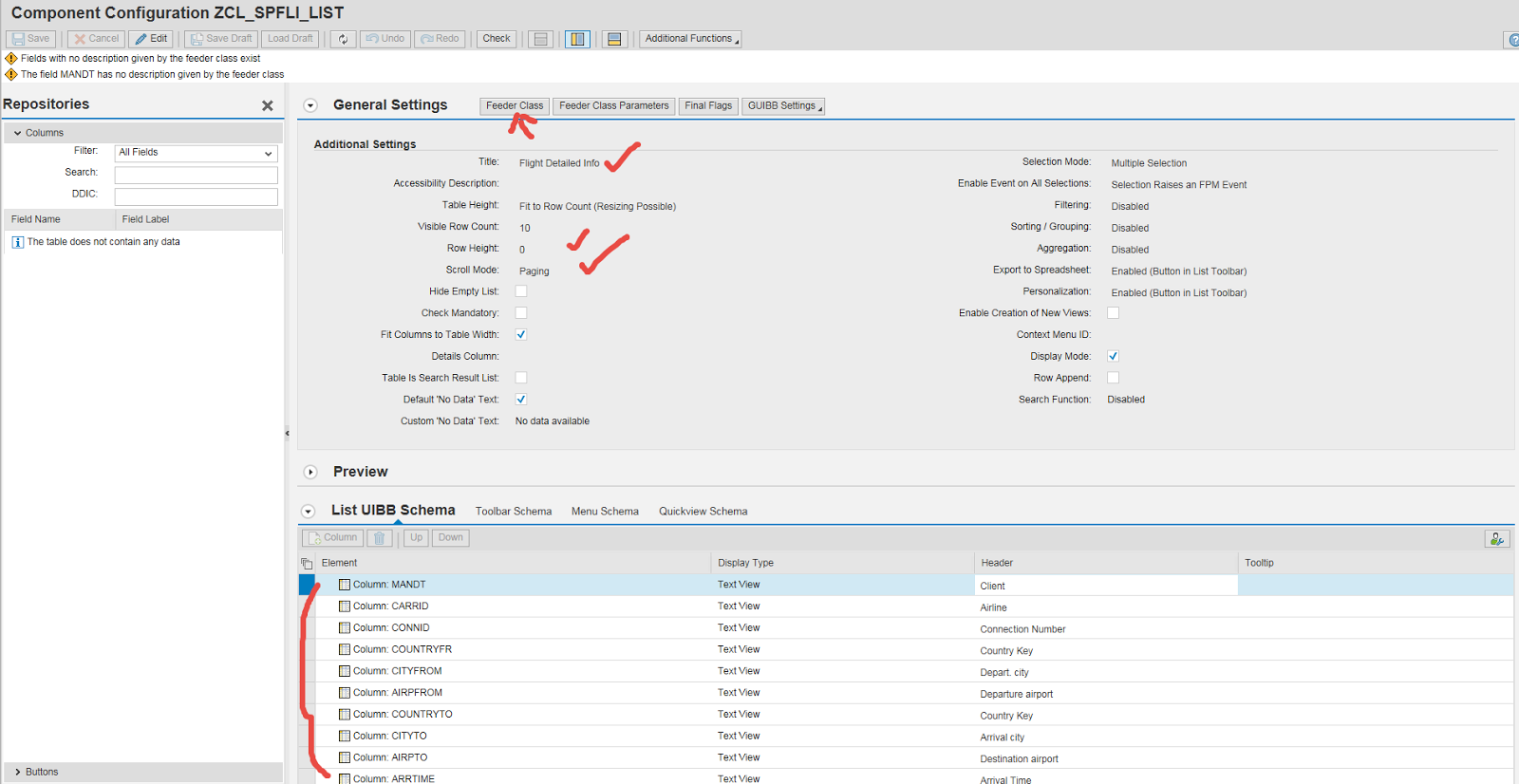Viewport: 1519px width, 784px height.
Task: Open the All Fields filter dropdown
Action: tap(196, 153)
